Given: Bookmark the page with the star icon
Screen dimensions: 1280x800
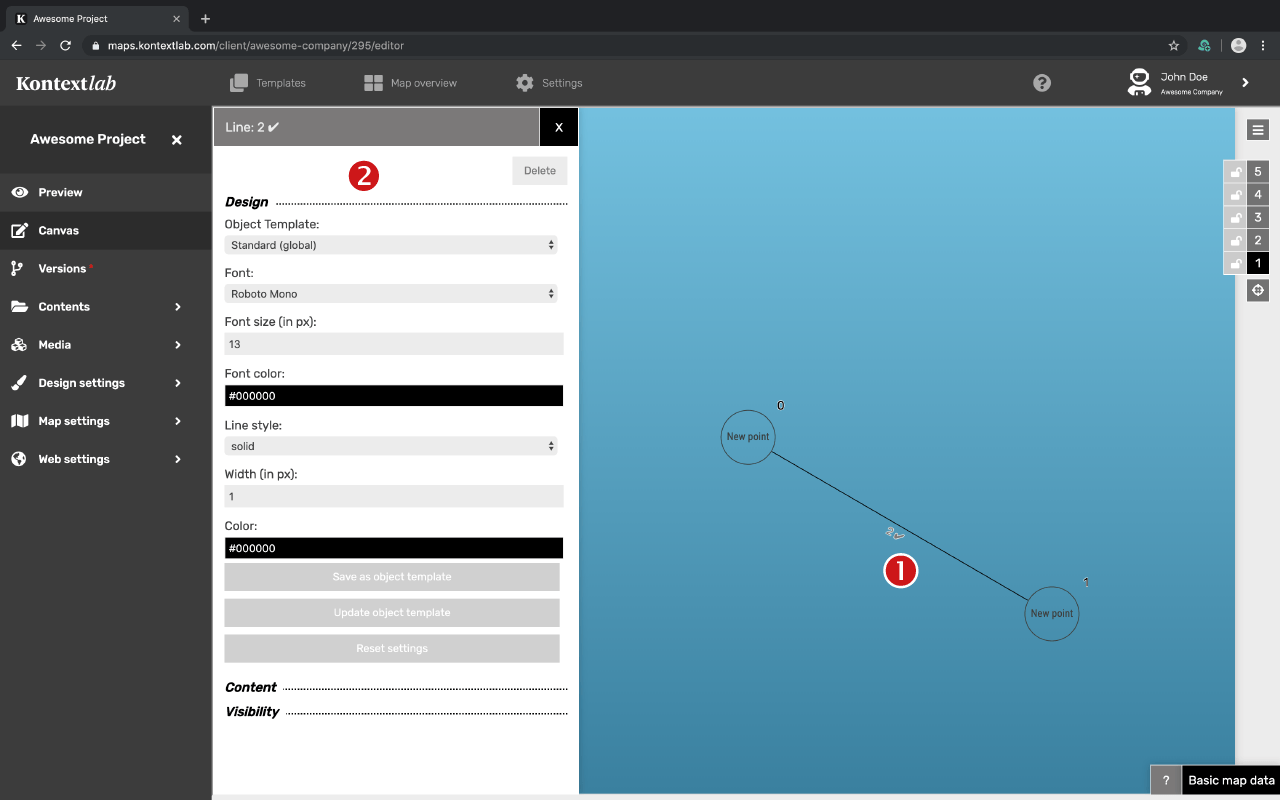Looking at the screenshot, I should point(1174,45).
